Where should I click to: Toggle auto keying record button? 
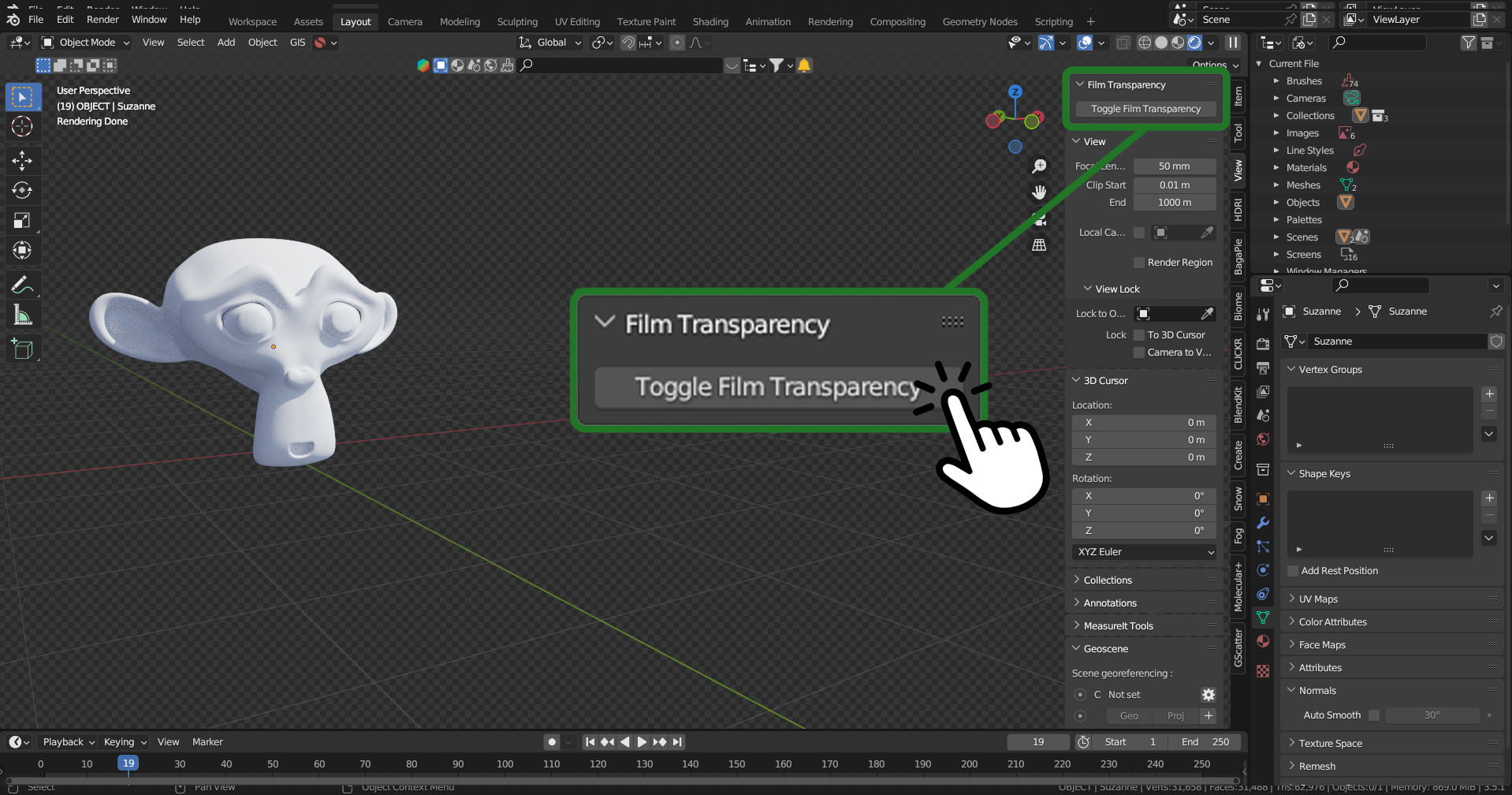[552, 742]
